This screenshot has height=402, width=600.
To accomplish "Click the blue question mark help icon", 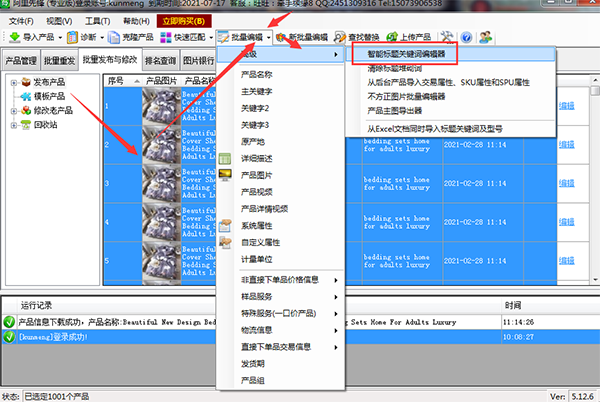I will tap(466, 37).
